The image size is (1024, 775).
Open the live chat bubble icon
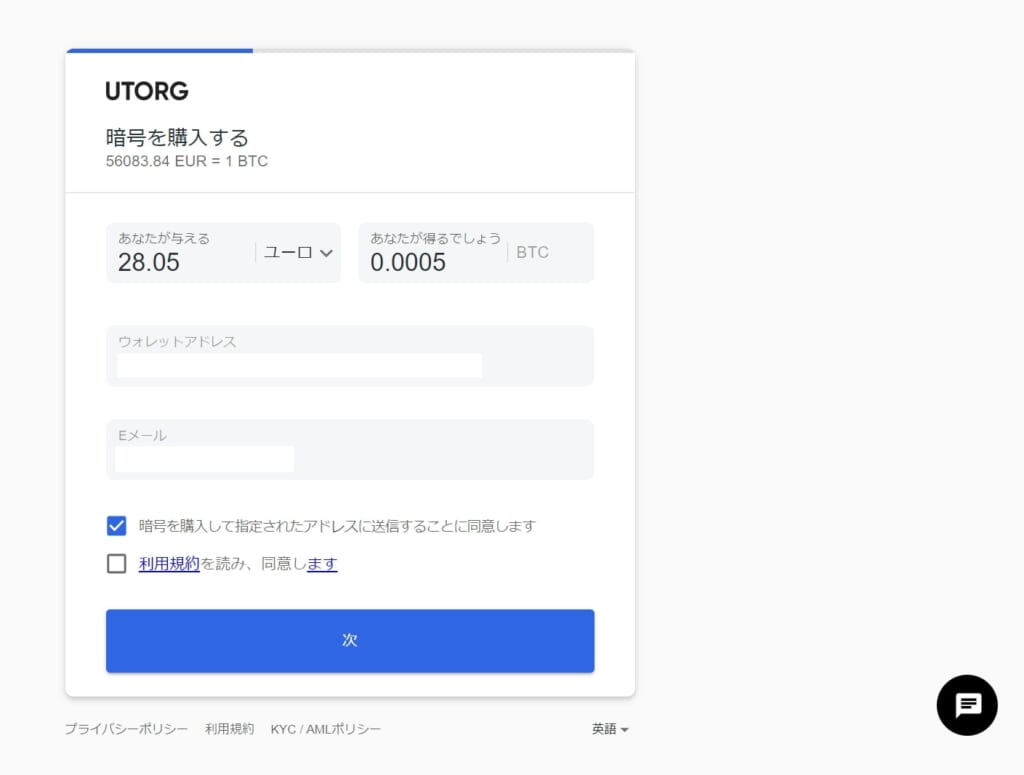pos(967,705)
